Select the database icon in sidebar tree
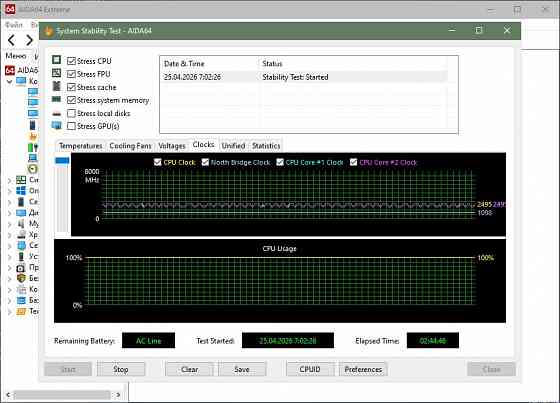 click(21, 300)
